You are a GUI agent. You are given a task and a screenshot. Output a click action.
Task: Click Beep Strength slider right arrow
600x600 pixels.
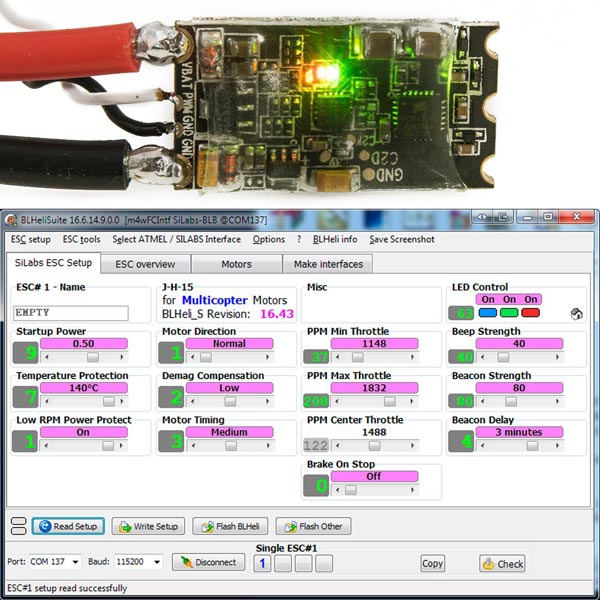pyautogui.click(x=558, y=357)
